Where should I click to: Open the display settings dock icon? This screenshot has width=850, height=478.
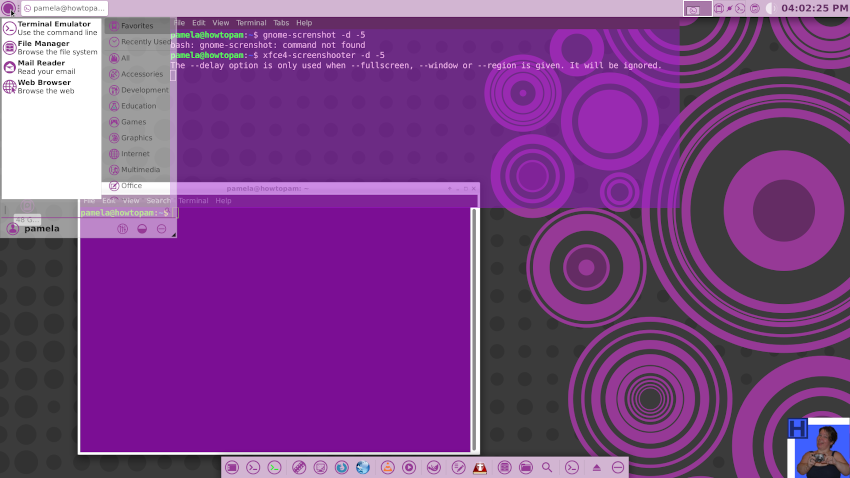tap(320, 467)
